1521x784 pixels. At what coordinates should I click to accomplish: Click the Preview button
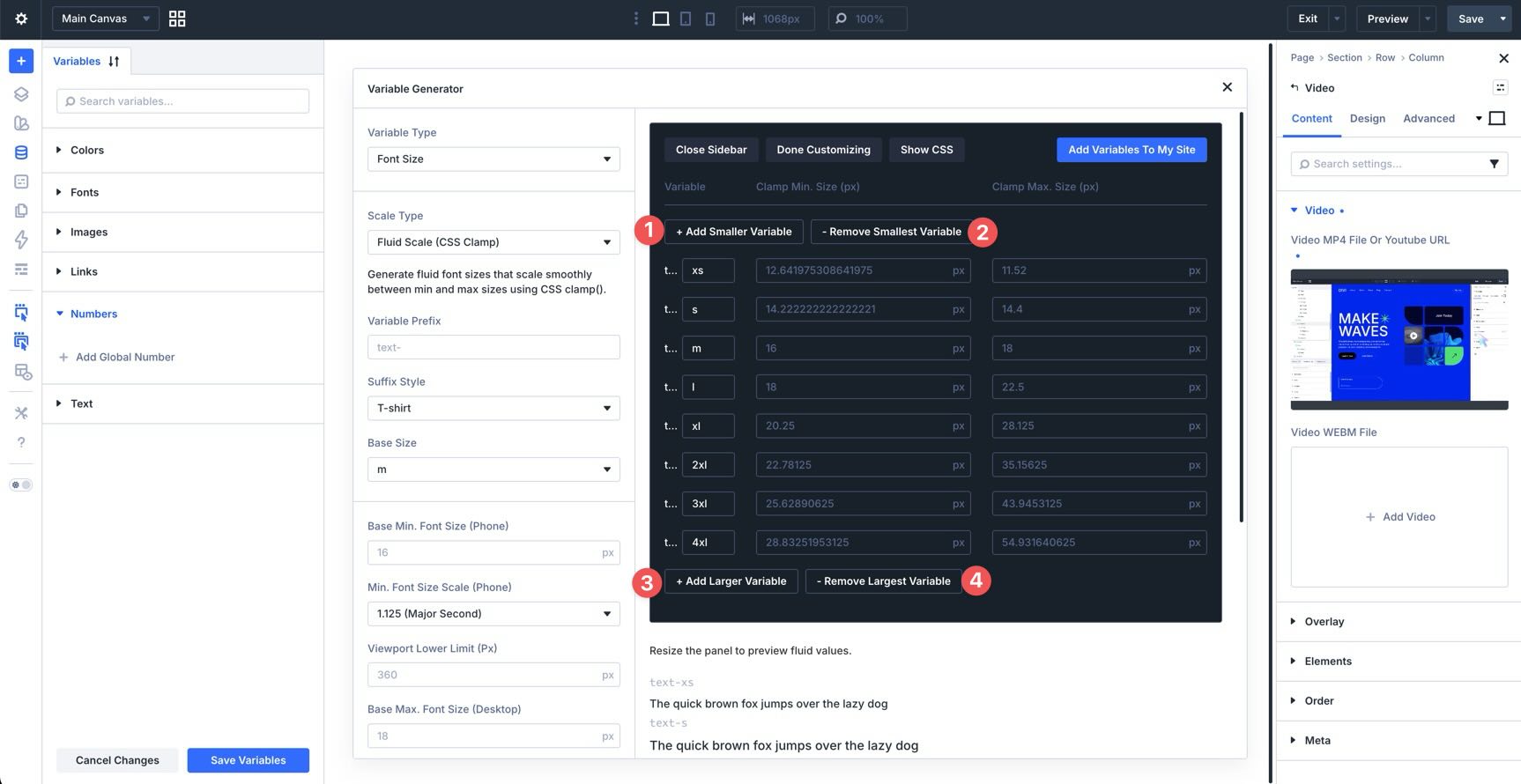(x=1387, y=18)
